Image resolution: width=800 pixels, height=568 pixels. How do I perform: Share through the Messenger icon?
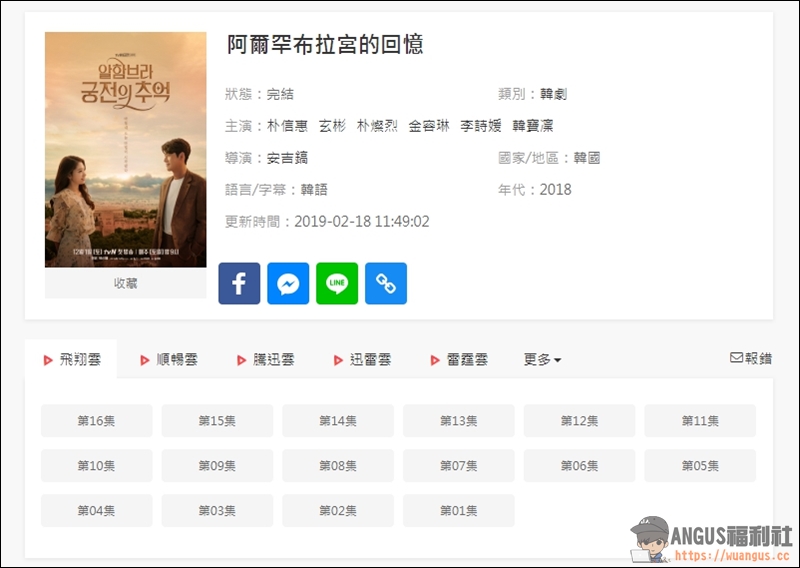288,283
